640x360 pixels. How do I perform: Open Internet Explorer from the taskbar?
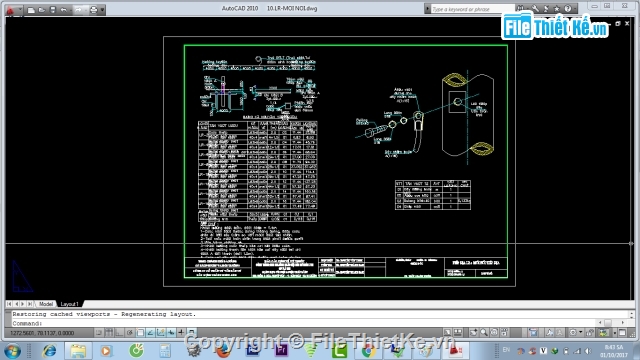coord(49,351)
